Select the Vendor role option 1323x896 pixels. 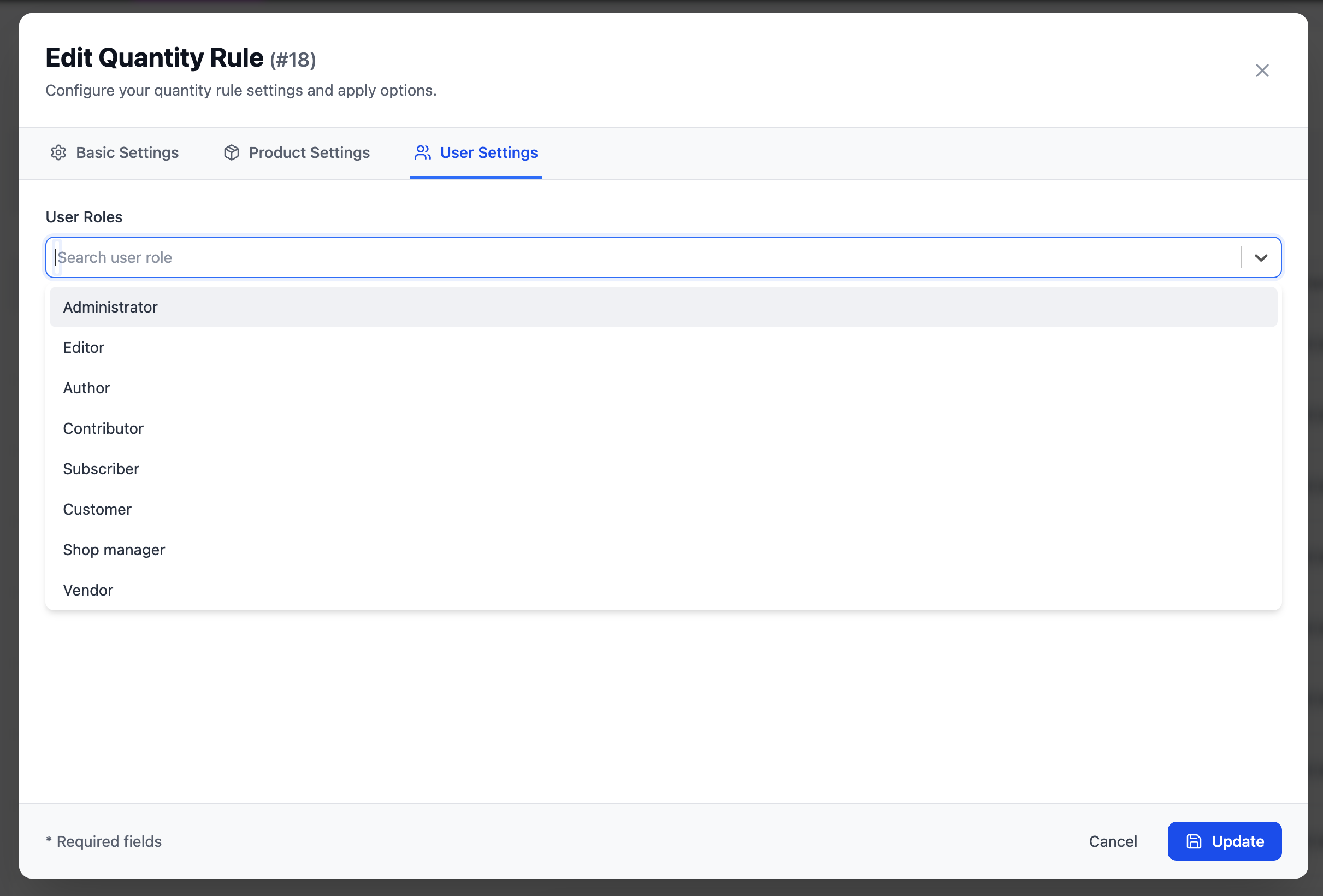click(x=88, y=590)
